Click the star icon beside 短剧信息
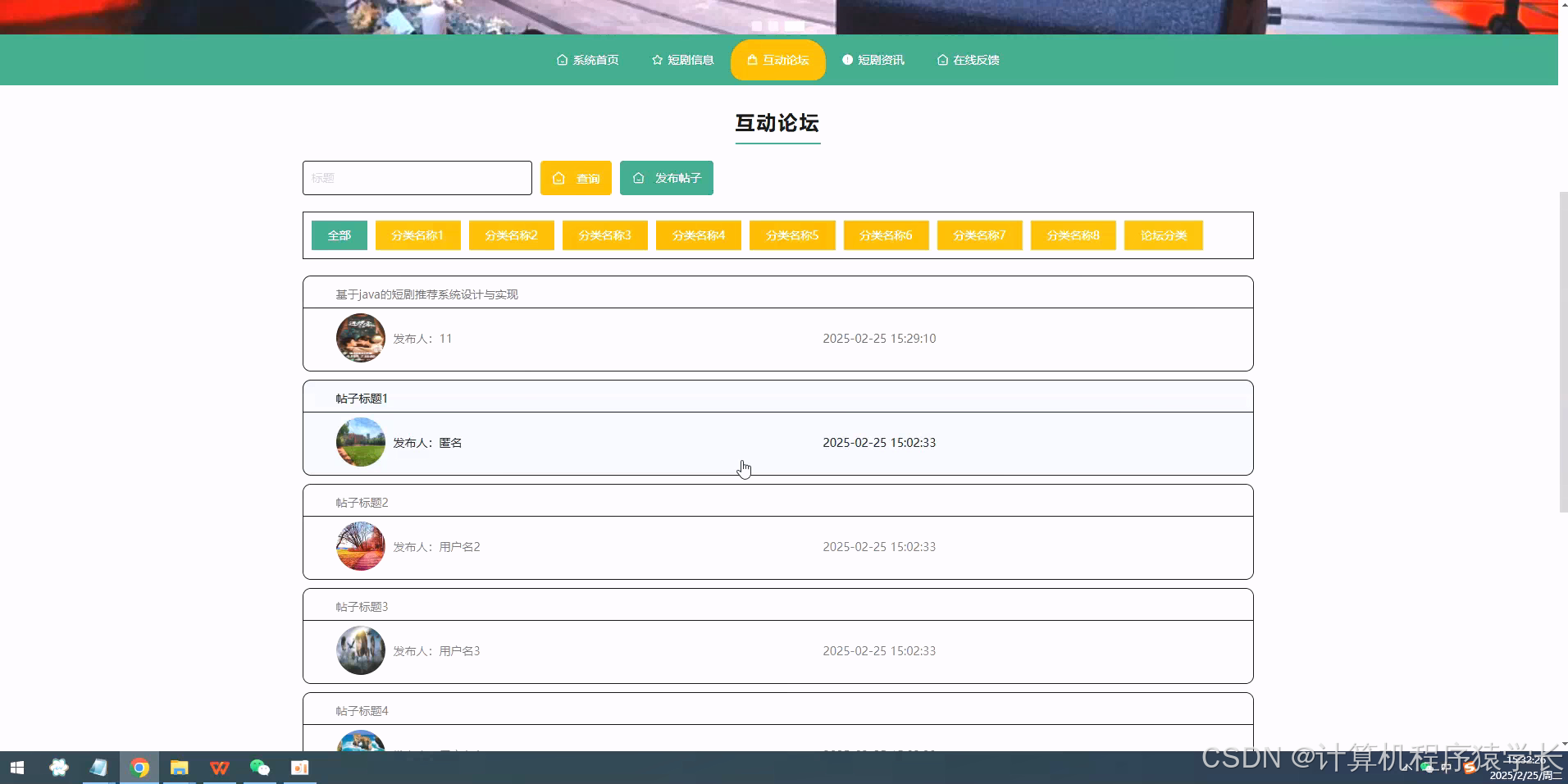This screenshot has width=1568, height=784. [656, 60]
